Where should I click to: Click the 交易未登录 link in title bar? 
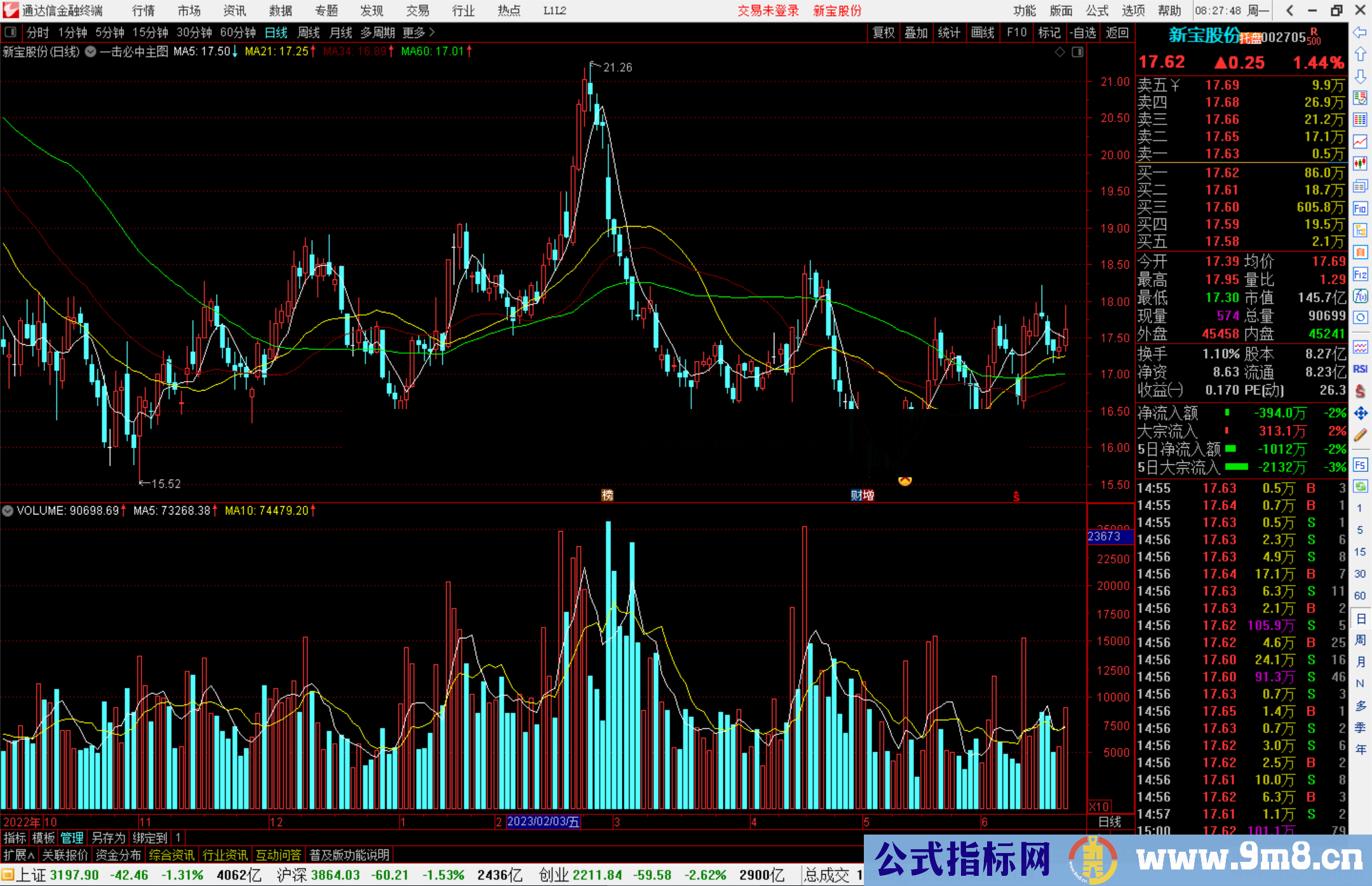(x=768, y=11)
